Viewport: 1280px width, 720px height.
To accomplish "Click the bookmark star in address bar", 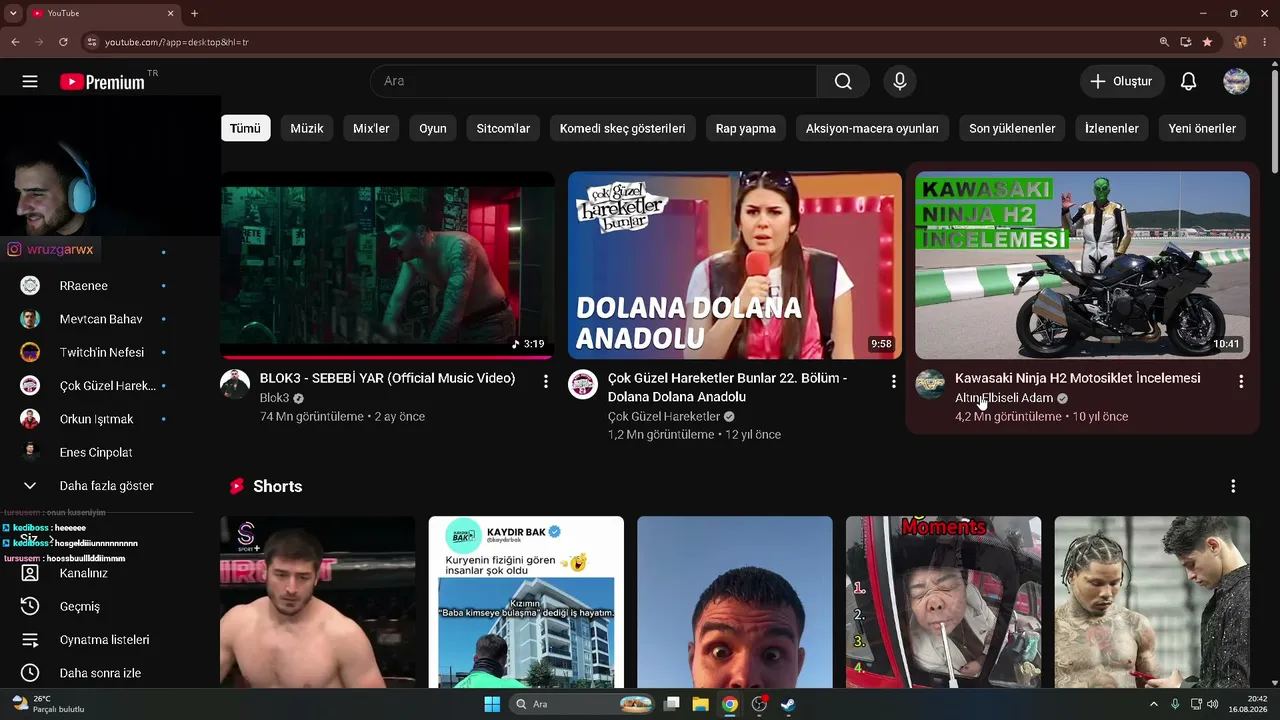I will click(1207, 42).
